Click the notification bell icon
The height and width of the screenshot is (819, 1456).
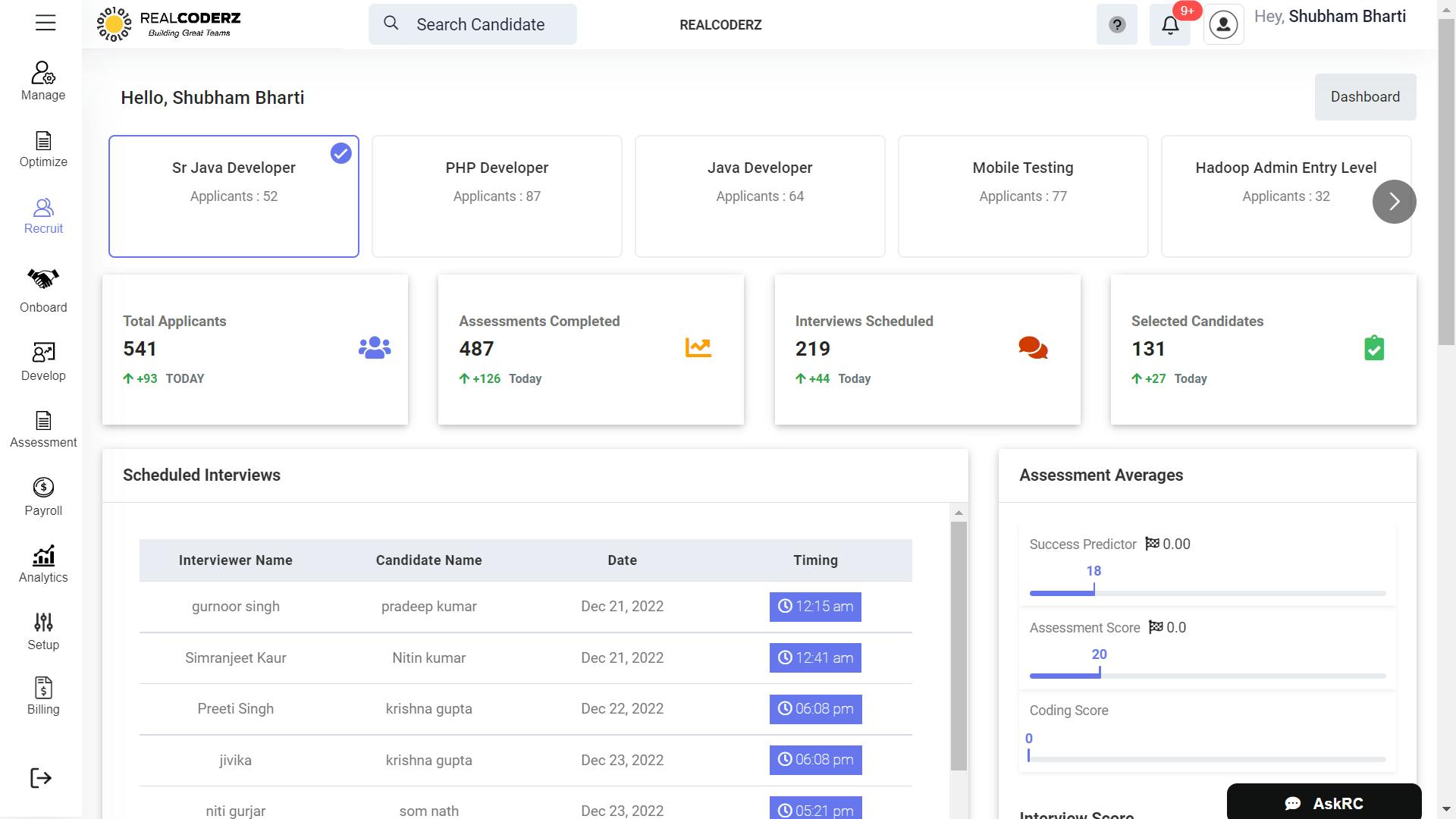[x=1170, y=25]
